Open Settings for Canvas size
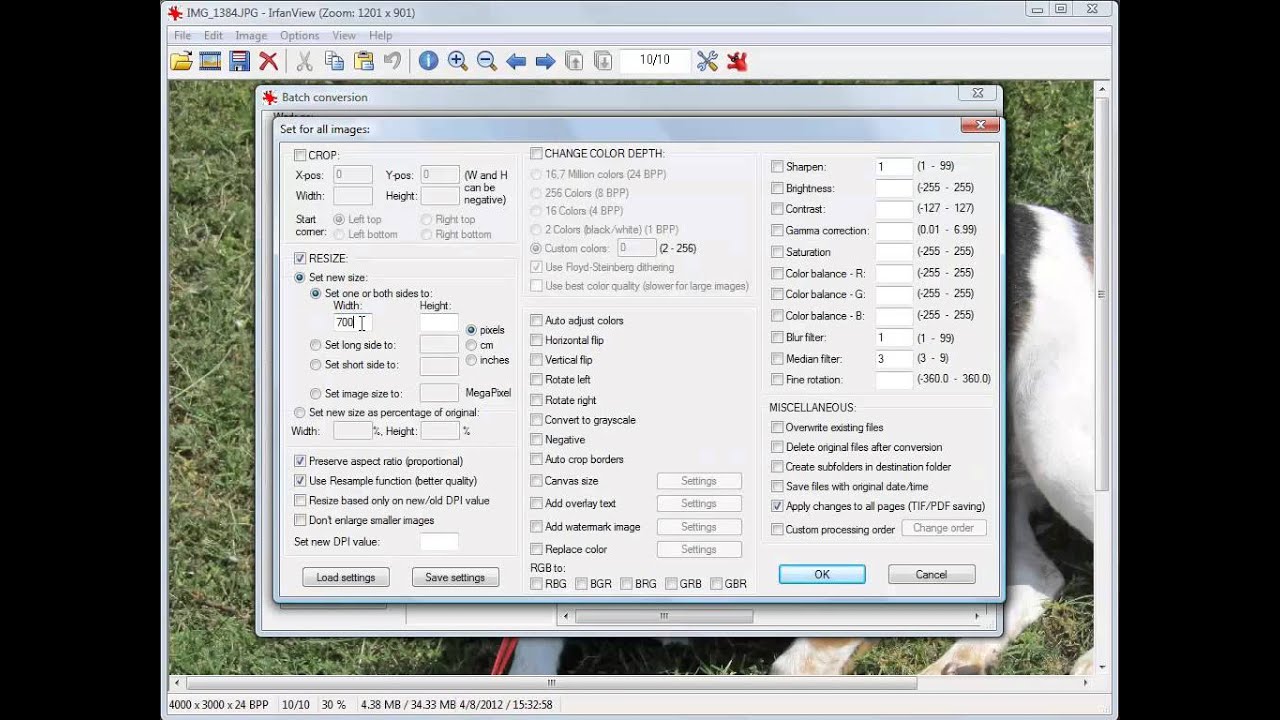This screenshot has height=720, width=1280. [x=699, y=481]
